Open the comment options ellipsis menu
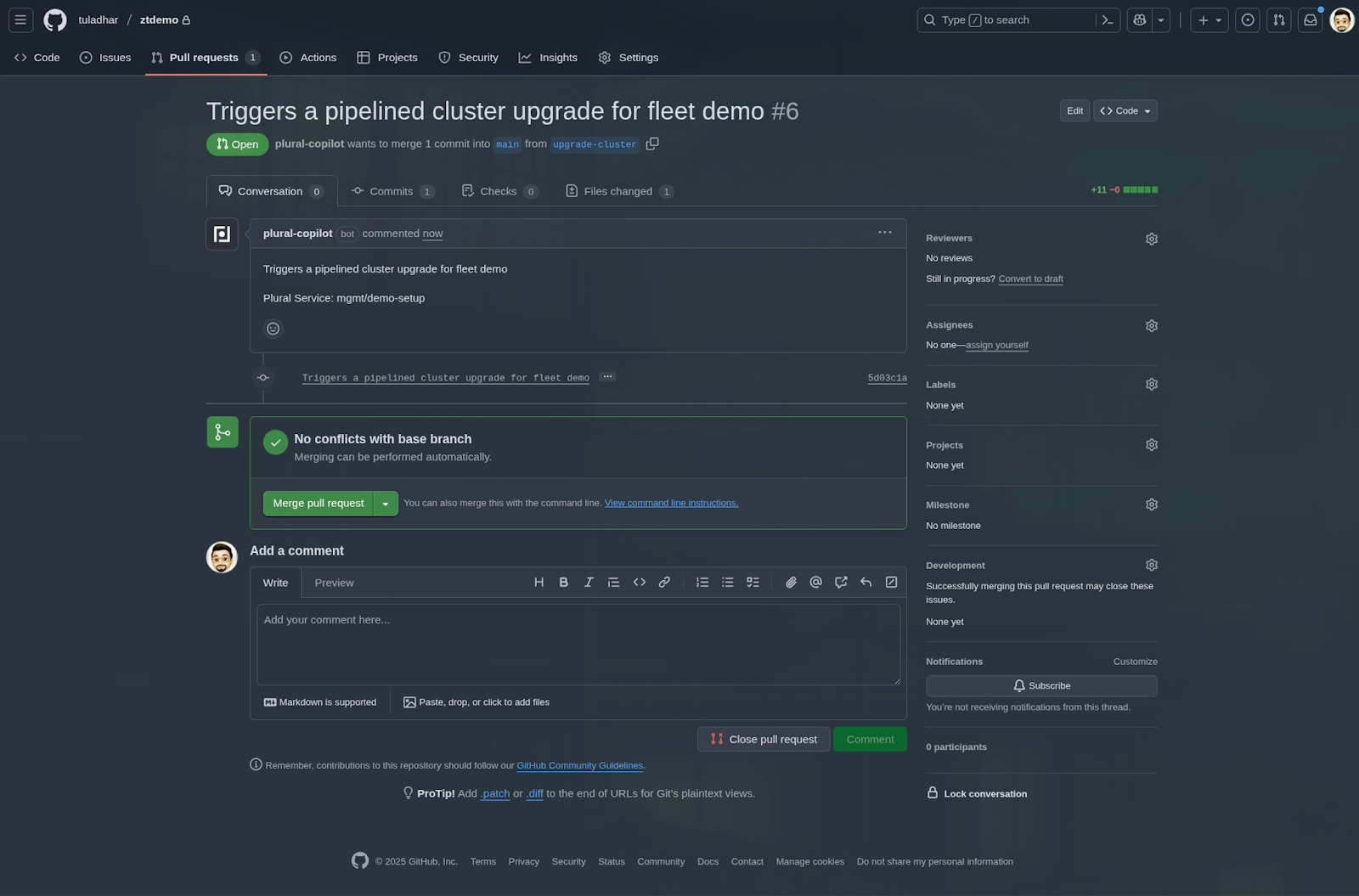Screen dimensions: 1359x896 tap(884, 233)
